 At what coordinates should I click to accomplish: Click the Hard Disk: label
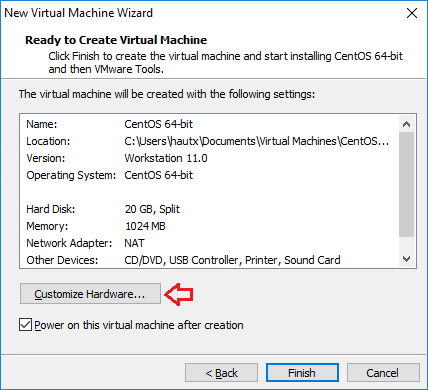[51, 209]
